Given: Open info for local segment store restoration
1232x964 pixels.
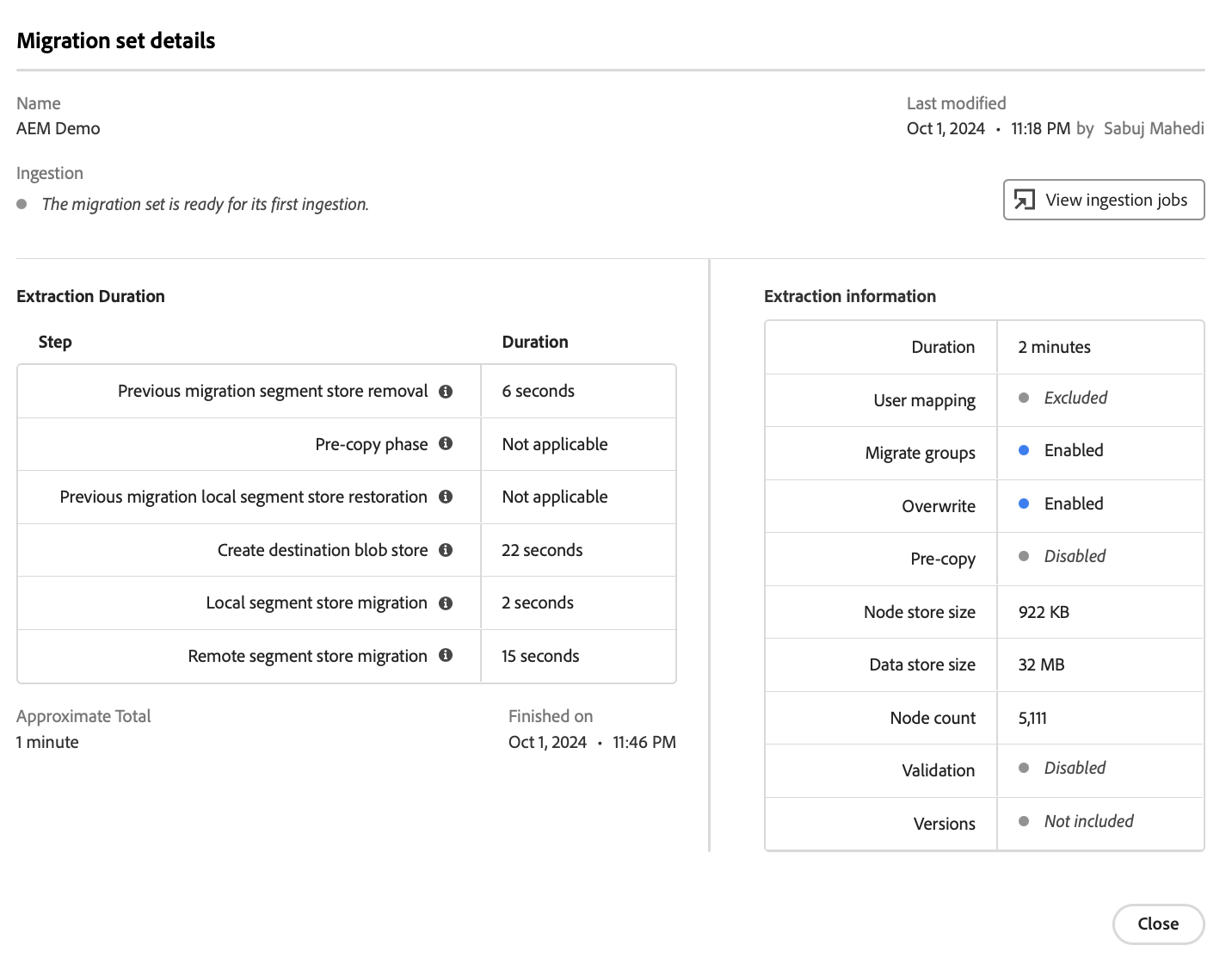Looking at the screenshot, I should pos(446,497).
